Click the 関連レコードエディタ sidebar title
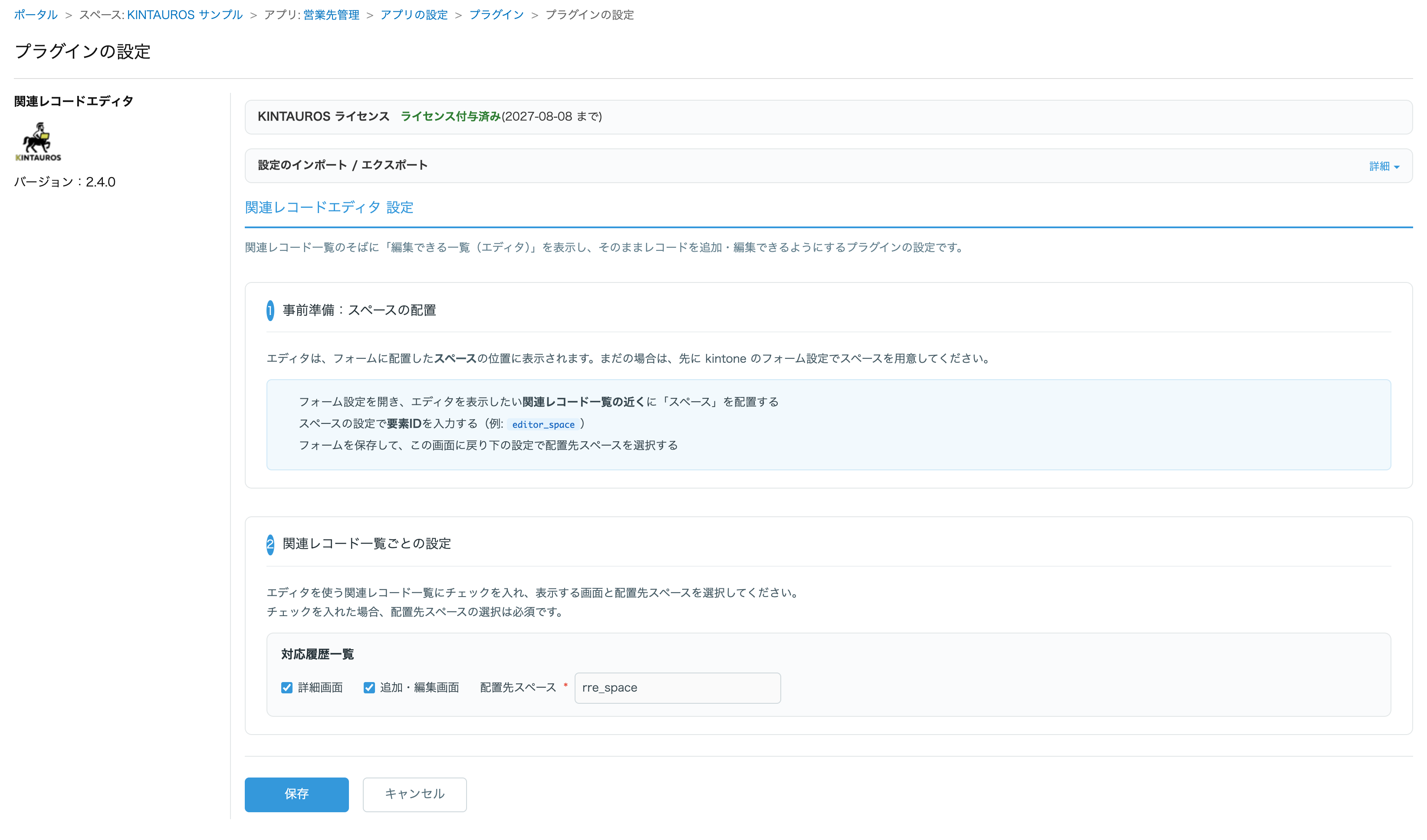1427x840 pixels. [74, 102]
